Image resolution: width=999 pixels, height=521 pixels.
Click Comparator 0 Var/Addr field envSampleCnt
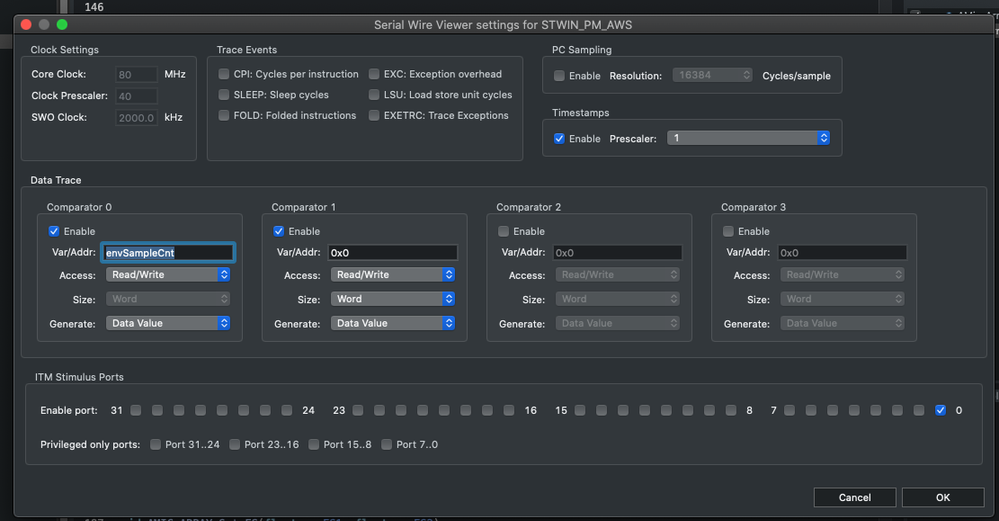click(x=168, y=253)
